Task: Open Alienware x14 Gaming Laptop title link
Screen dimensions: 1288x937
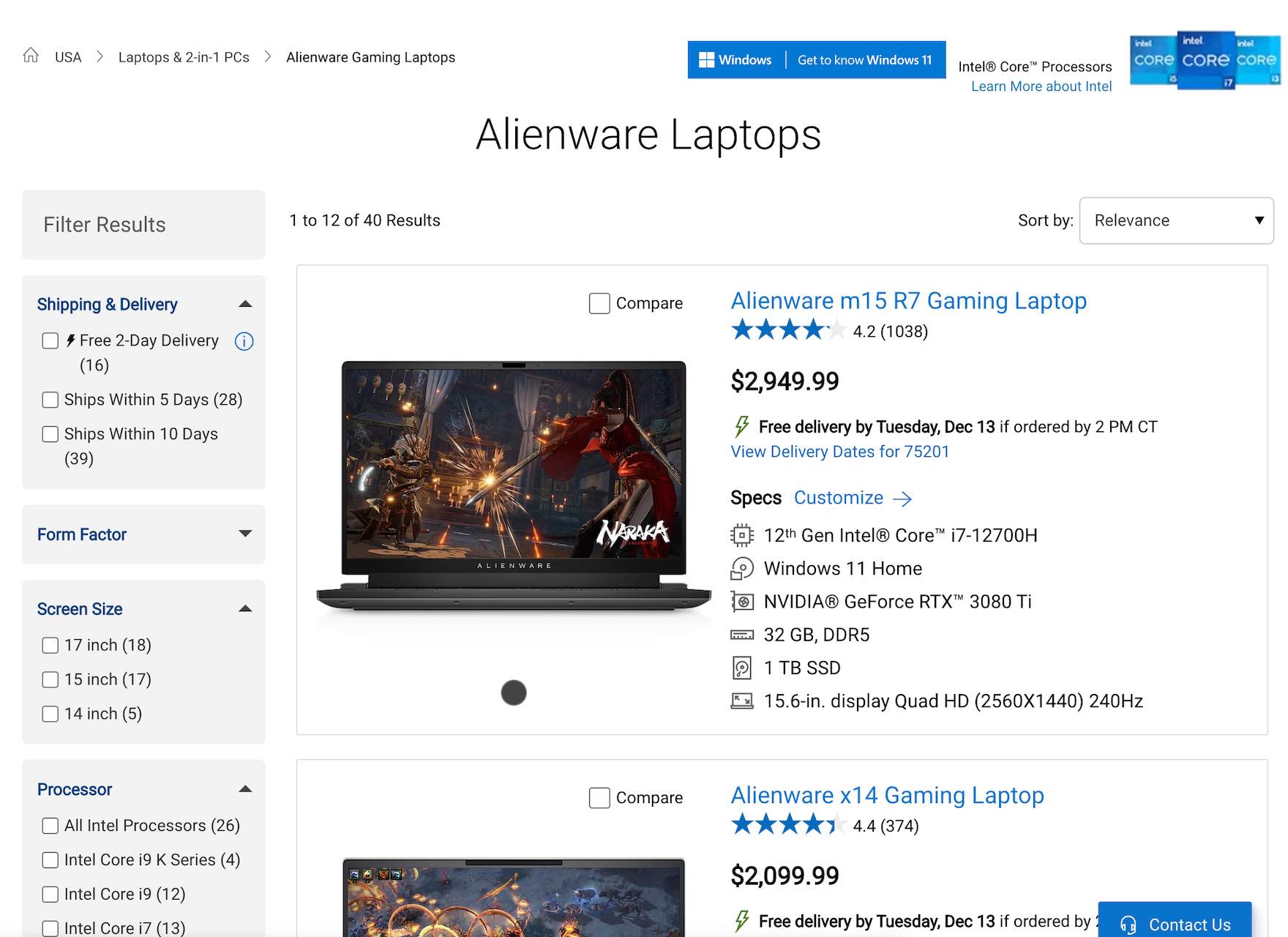Action: (887, 795)
